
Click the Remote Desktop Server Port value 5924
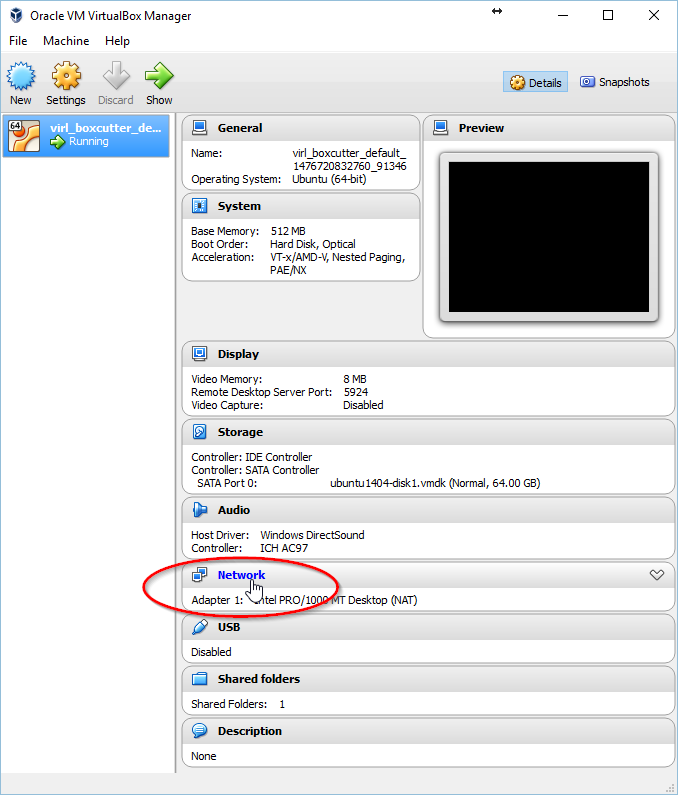point(356,392)
